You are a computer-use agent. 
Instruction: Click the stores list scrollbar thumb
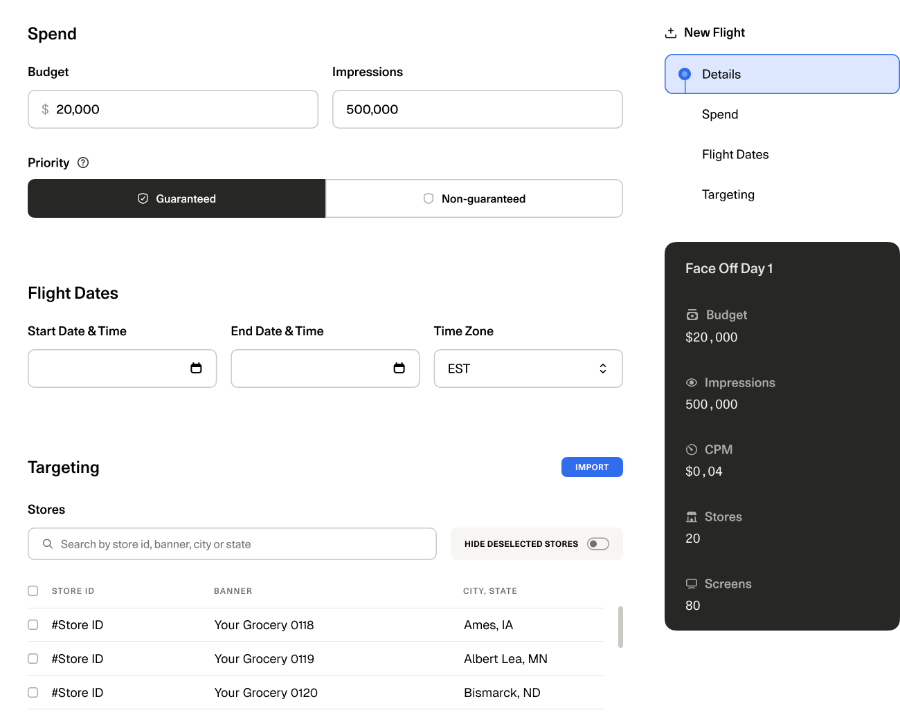[x=620, y=627]
